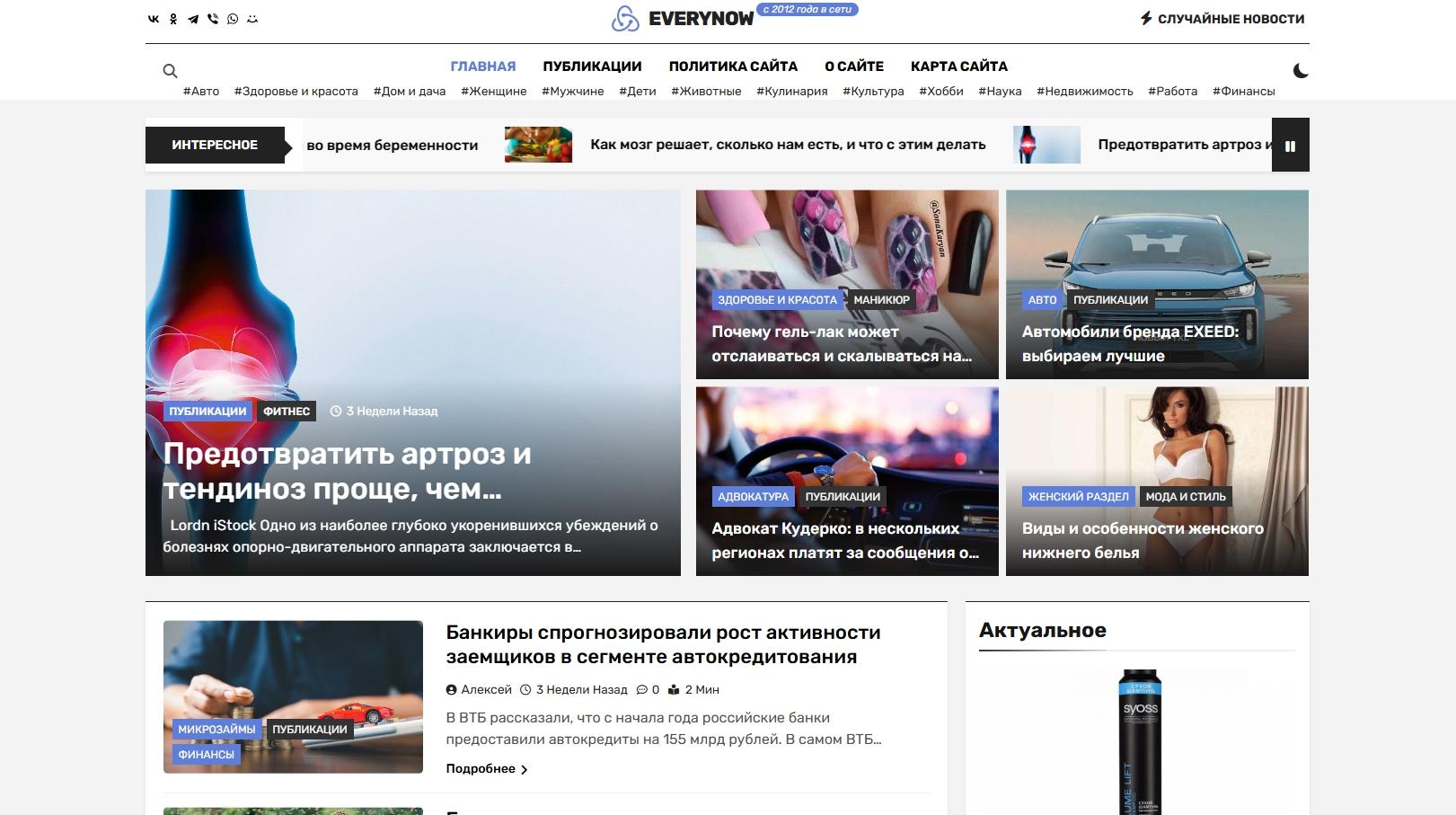Click the Маникюр category tag
Viewport: 1456px width, 815px height.
tap(881, 300)
